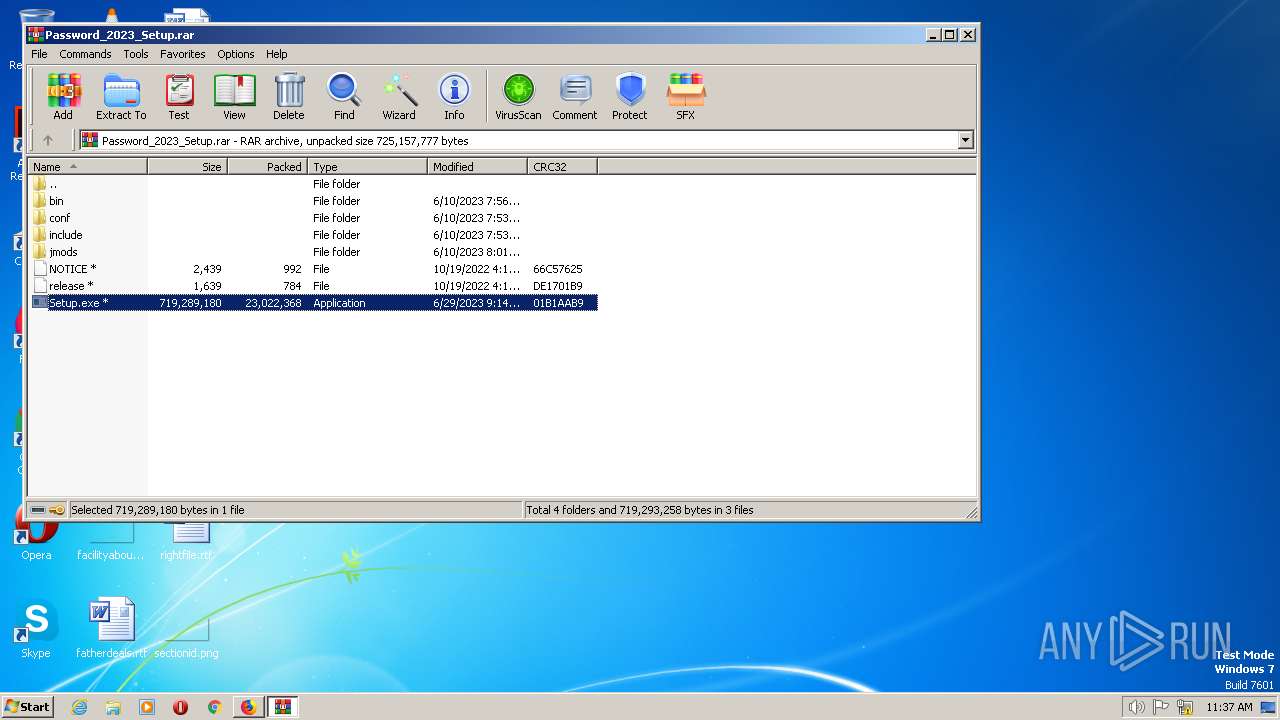
Task: Select the rightfile.rtf desktop file
Action: (186, 540)
